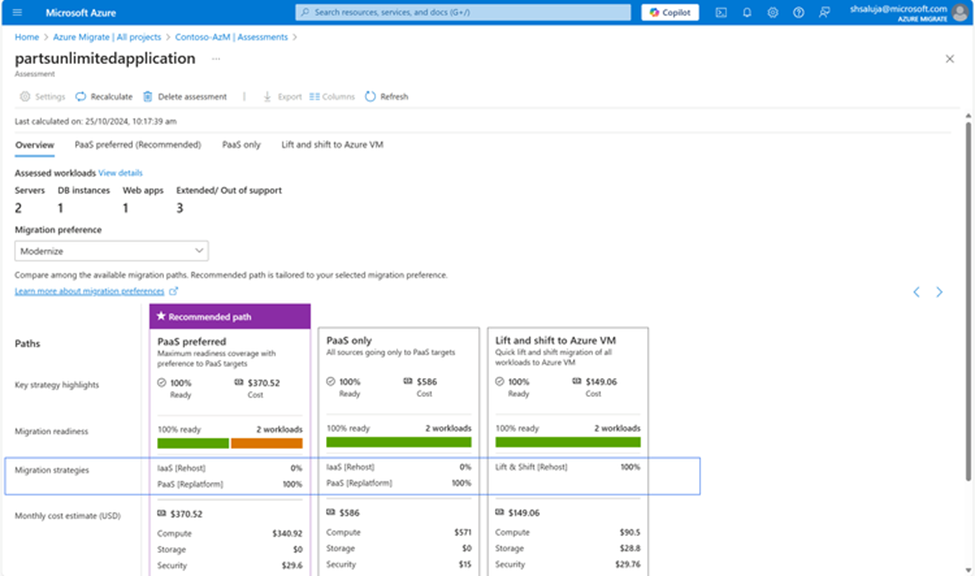Screen dimensions: 975x576
Task: Expand the Migration preference Modernize dropdown
Action: tap(112, 251)
